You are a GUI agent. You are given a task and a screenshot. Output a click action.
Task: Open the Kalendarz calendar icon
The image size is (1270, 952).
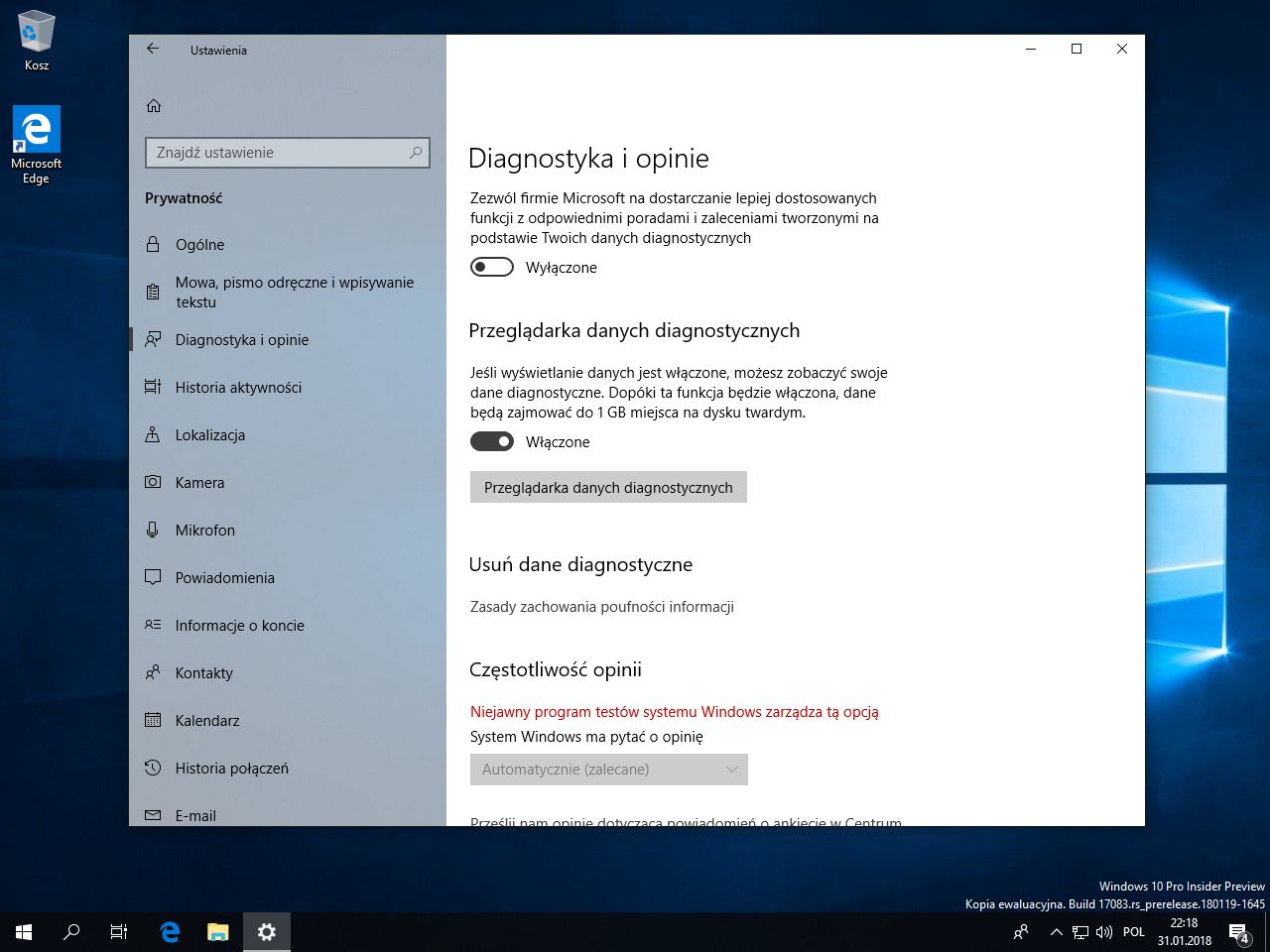pos(153,720)
